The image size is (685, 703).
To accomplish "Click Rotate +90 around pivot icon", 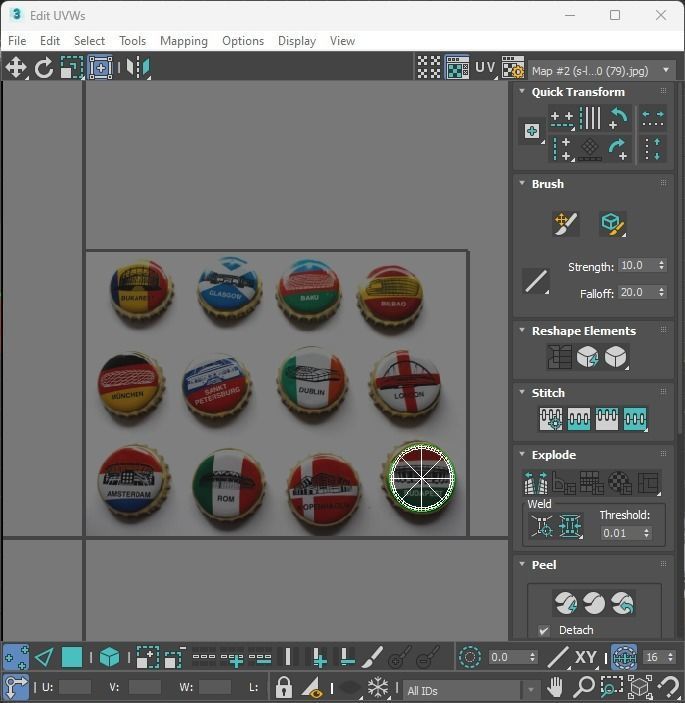I will pyautogui.click(x=619, y=149).
